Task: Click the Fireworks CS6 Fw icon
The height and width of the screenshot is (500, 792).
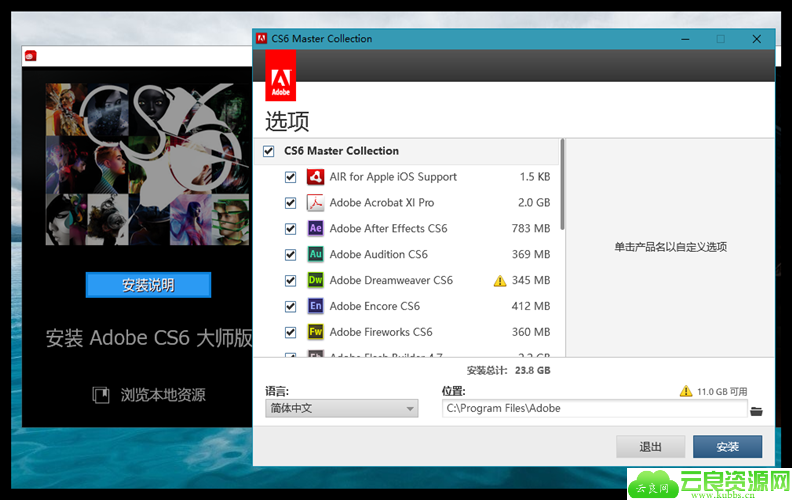Action: pyautogui.click(x=316, y=332)
